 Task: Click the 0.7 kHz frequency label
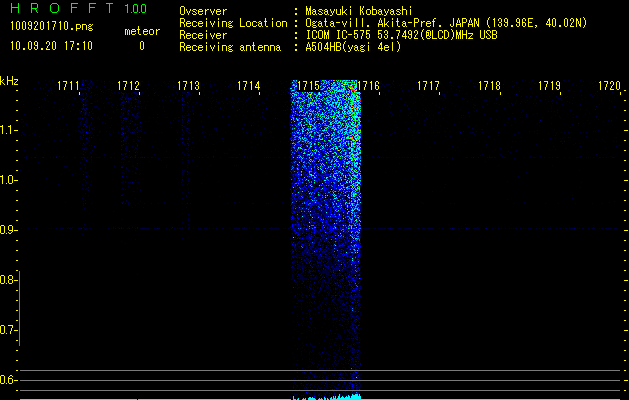tap(8, 330)
